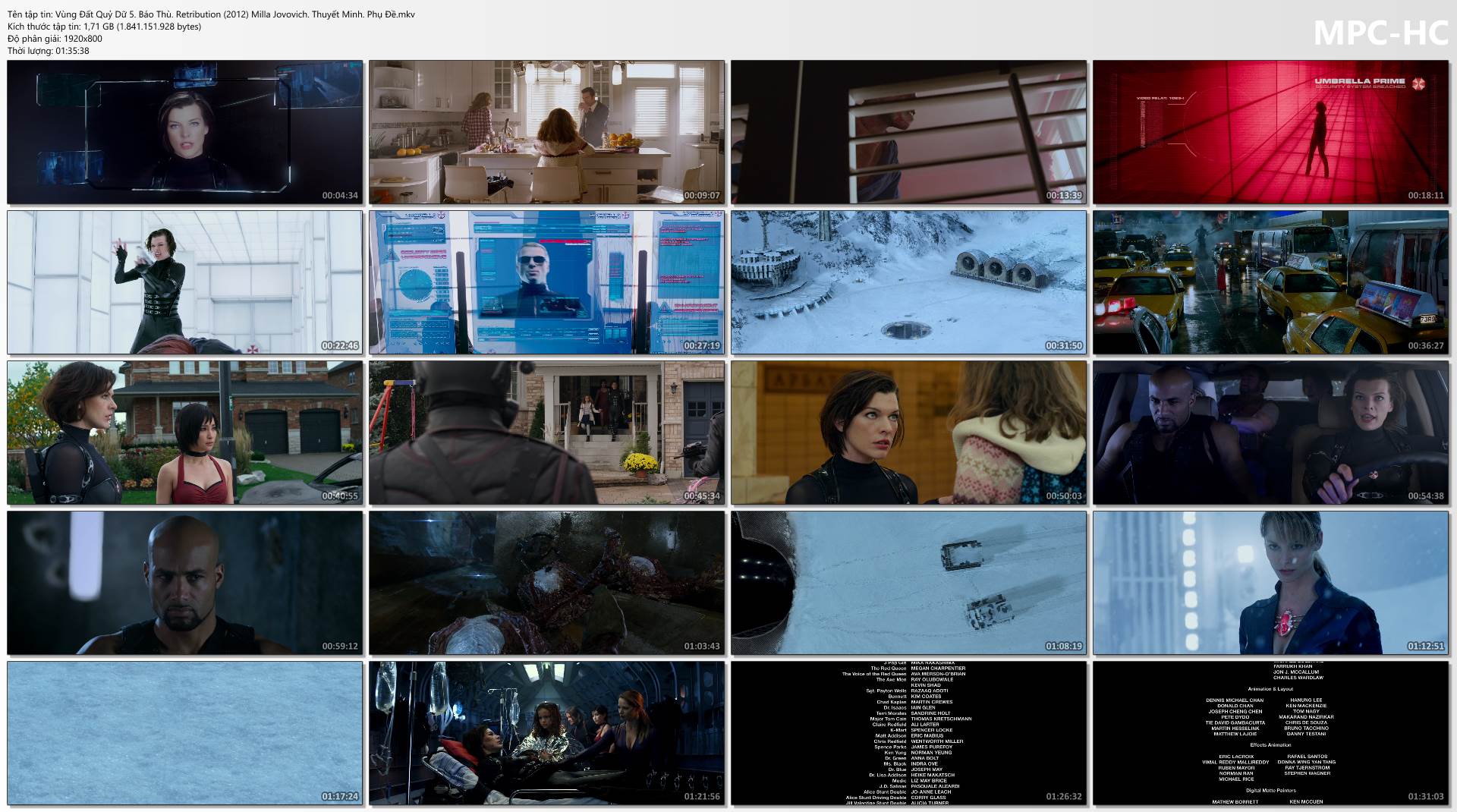The width and height of the screenshot is (1457, 812).
Task: Select the plain snow thumbnail at 01:17:24
Action: [x=185, y=734]
